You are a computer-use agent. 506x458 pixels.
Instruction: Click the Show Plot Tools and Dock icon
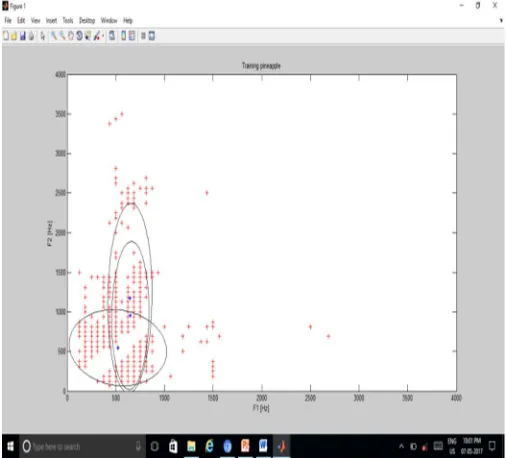[x=151, y=36]
